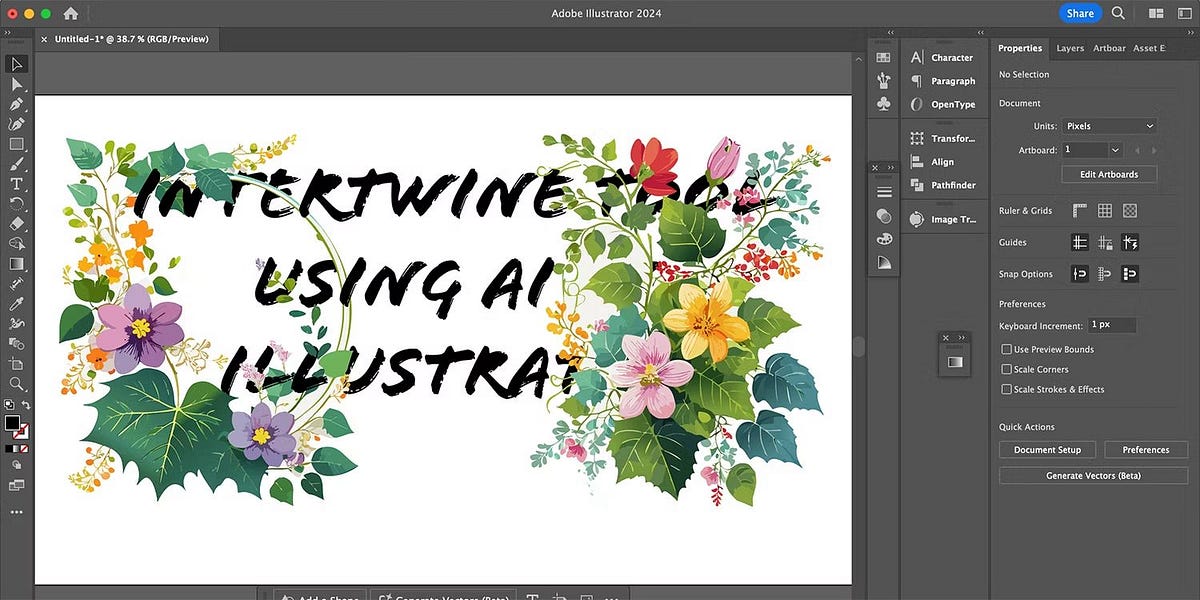The width and height of the screenshot is (1200, 600).
Task: Switch to the Layers tab
Action: coord(1069,48)
